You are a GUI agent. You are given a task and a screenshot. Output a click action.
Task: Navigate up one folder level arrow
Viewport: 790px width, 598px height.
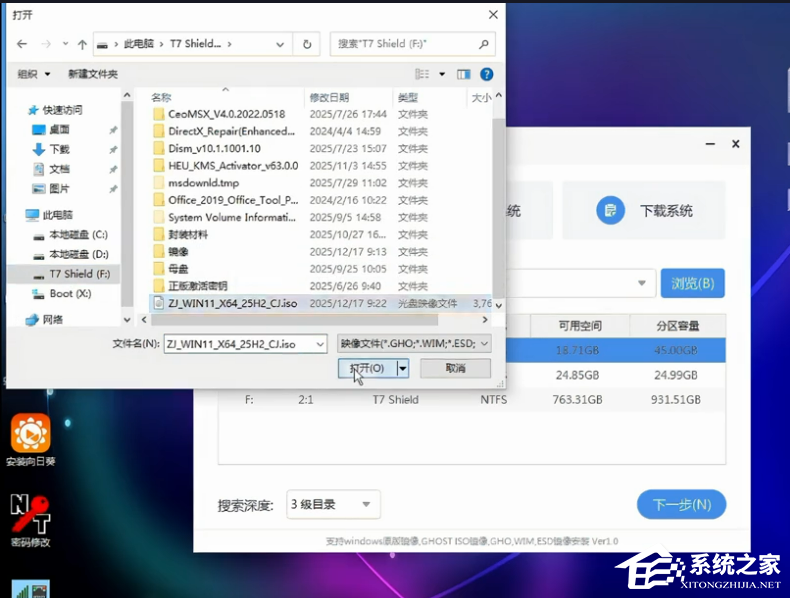click(x=82, y=44)
